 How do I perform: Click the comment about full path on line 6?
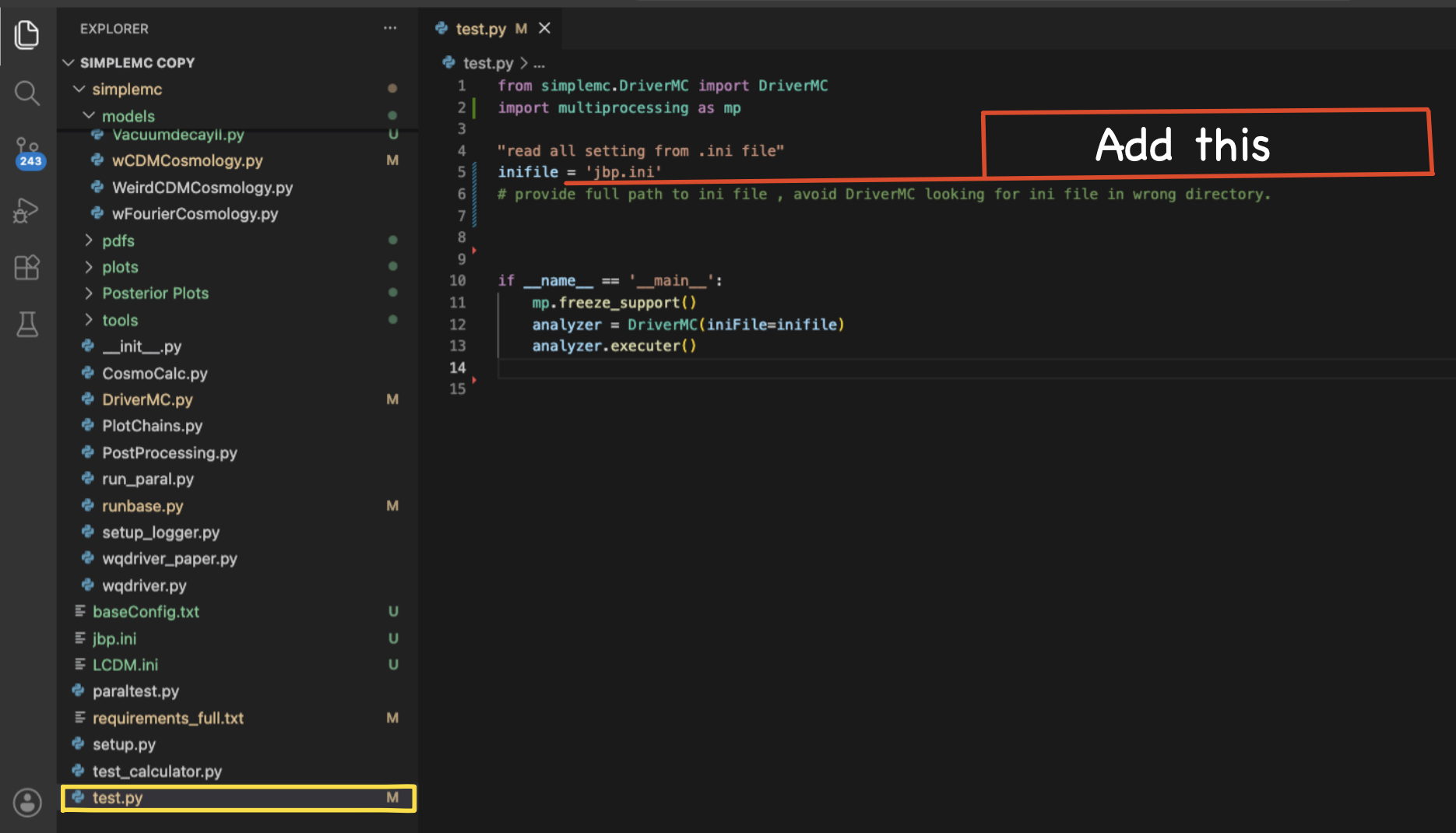coord(885,194)
